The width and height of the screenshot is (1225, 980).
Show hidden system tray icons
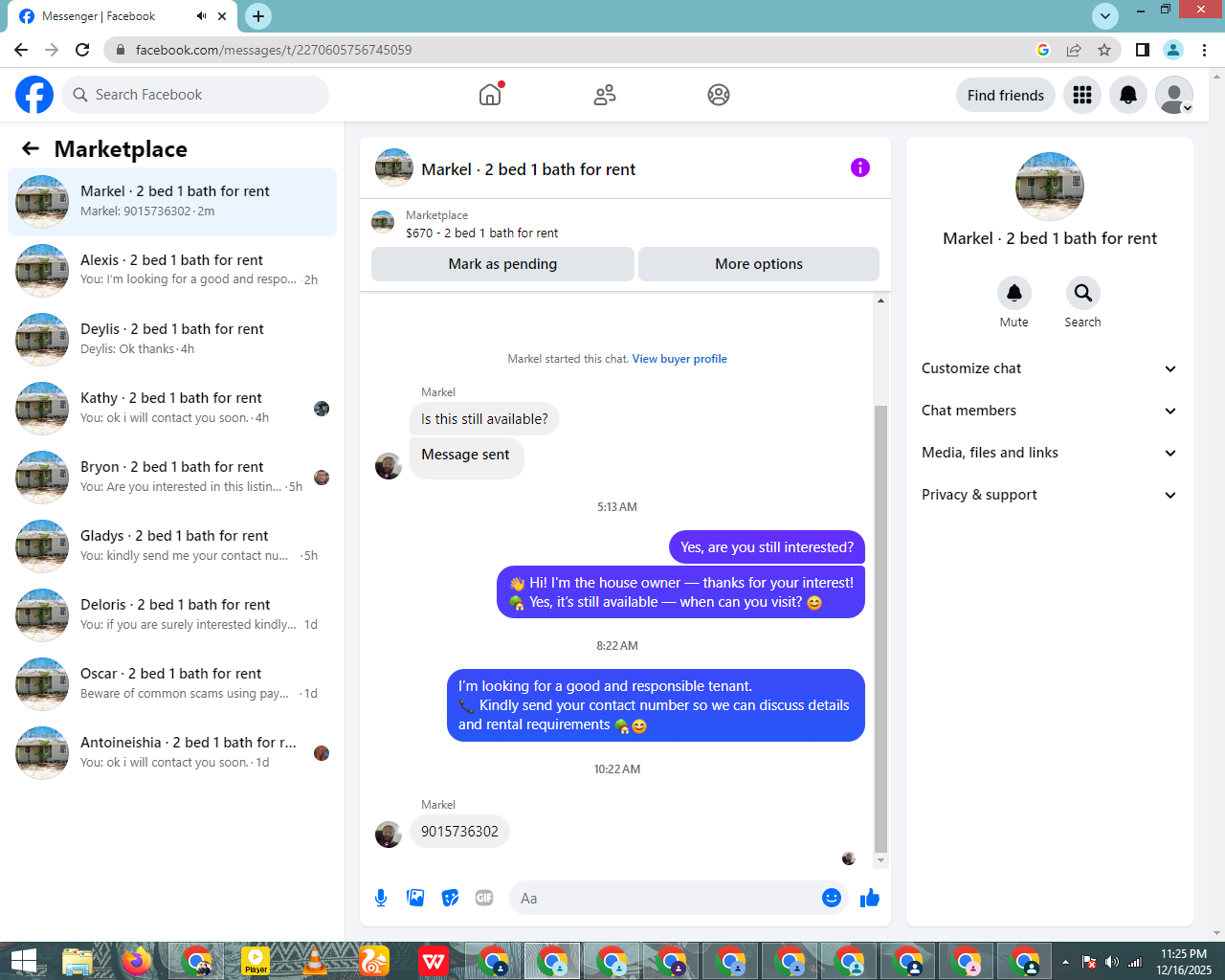click(x=1065, y=962)
